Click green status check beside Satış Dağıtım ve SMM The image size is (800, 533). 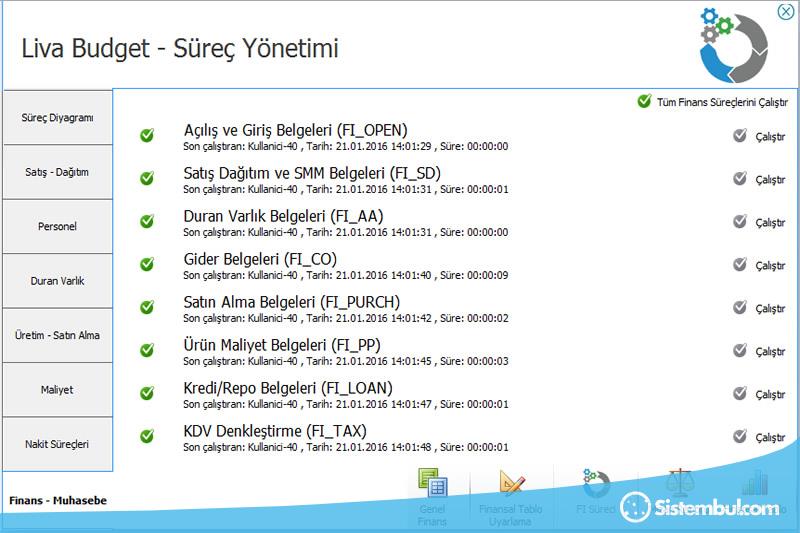147,178
